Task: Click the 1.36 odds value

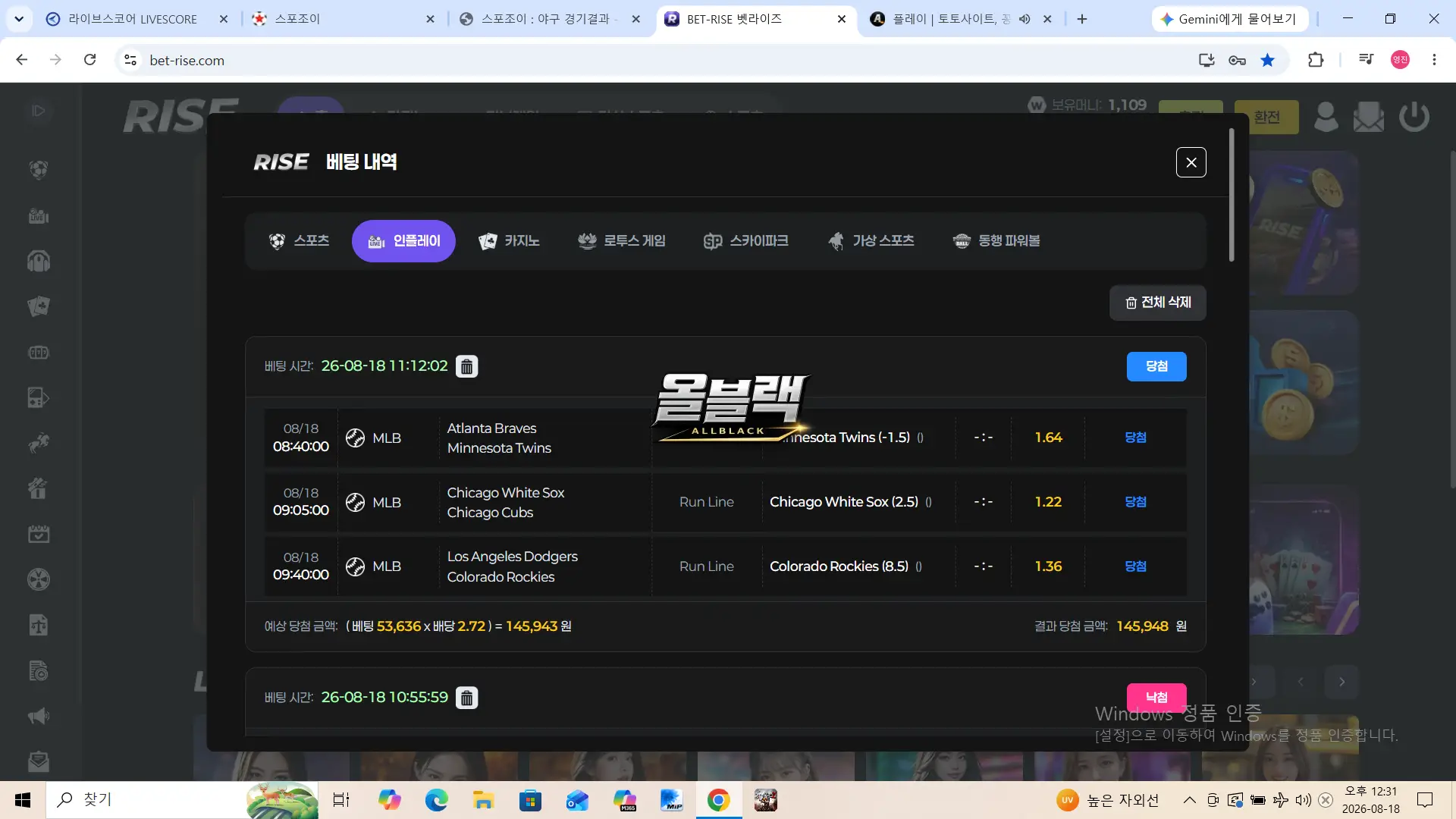Action: pyautogui.click(x=1048, y=566)
